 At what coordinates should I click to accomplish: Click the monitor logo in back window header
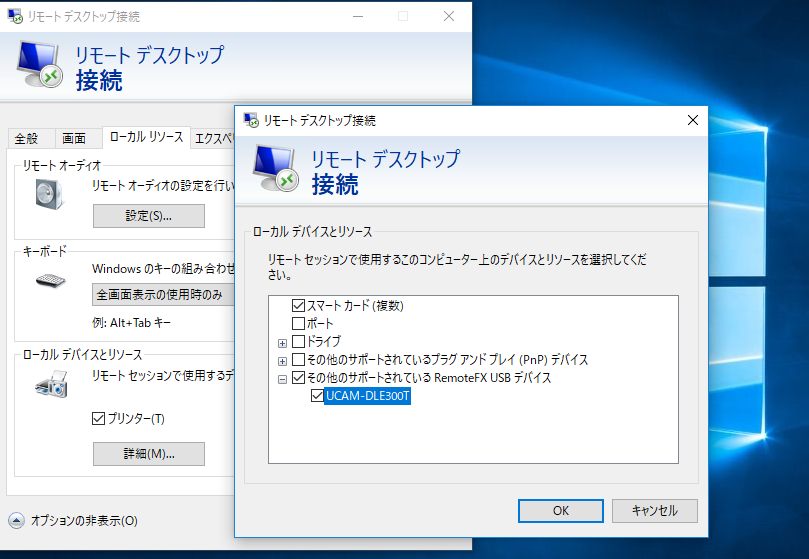click(x=40, y=65)
